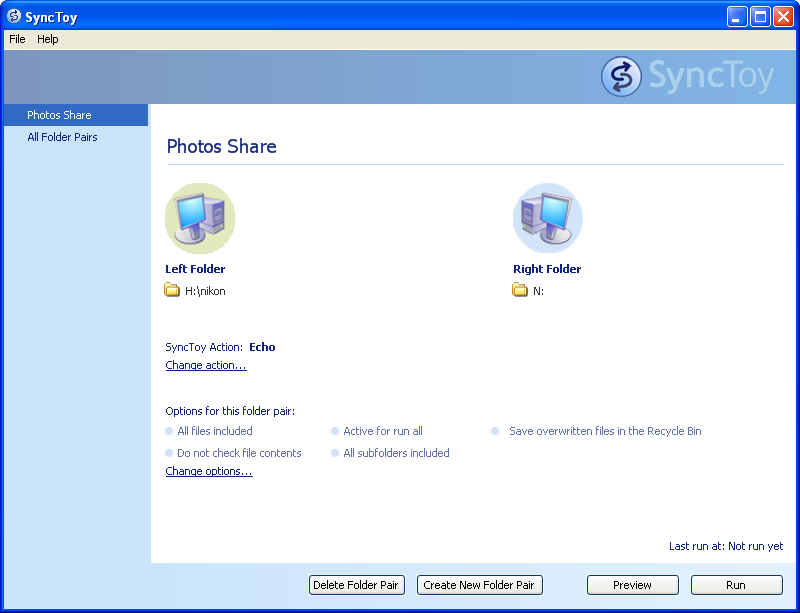Image resolution: width=800 pixels, height=613 pixels.
Task: Click the Preview button
Action: click(x=633, y=585)
